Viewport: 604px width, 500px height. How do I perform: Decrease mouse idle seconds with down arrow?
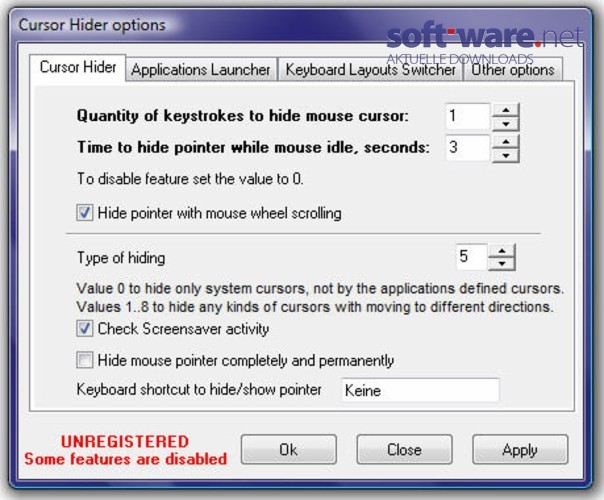click(506, 155)
